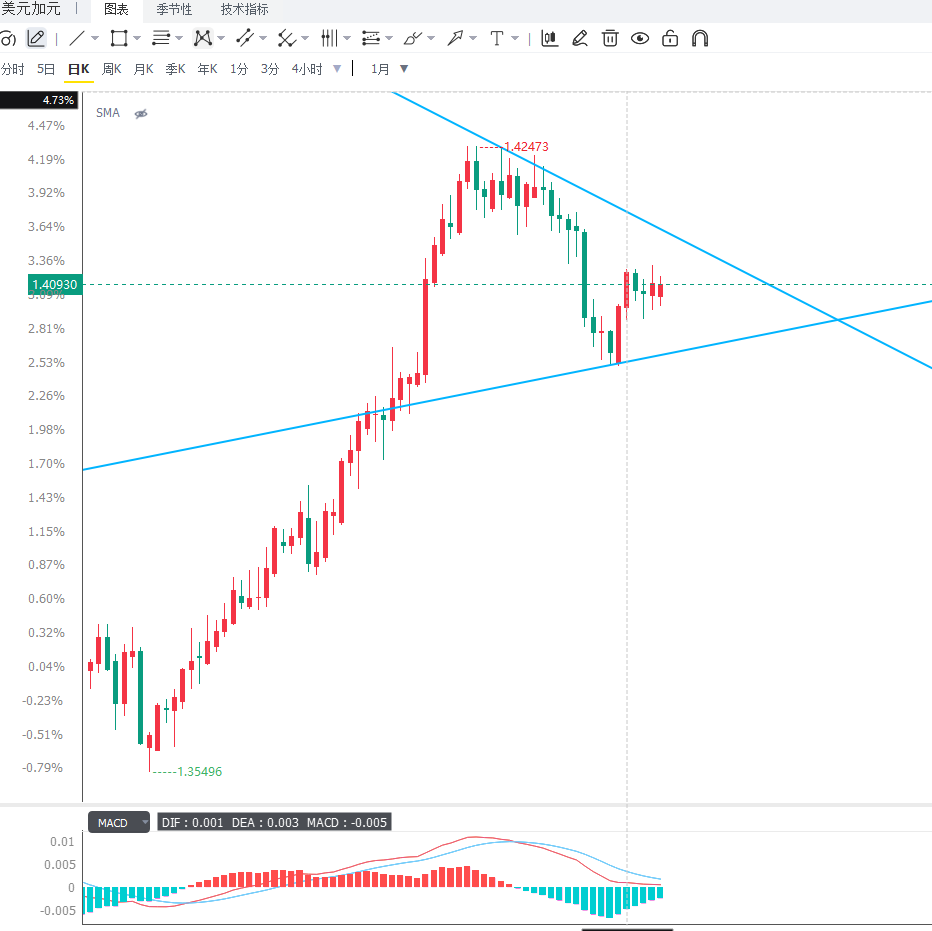
Task: Select the horizontal parallel lines tool
Action: pyautogui.click(x=161, y=39)
